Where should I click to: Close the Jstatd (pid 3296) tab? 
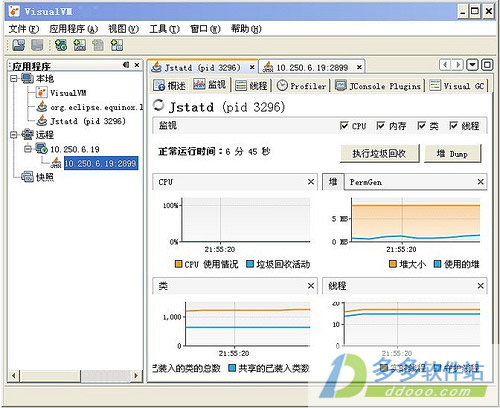(x=252, y=67)
